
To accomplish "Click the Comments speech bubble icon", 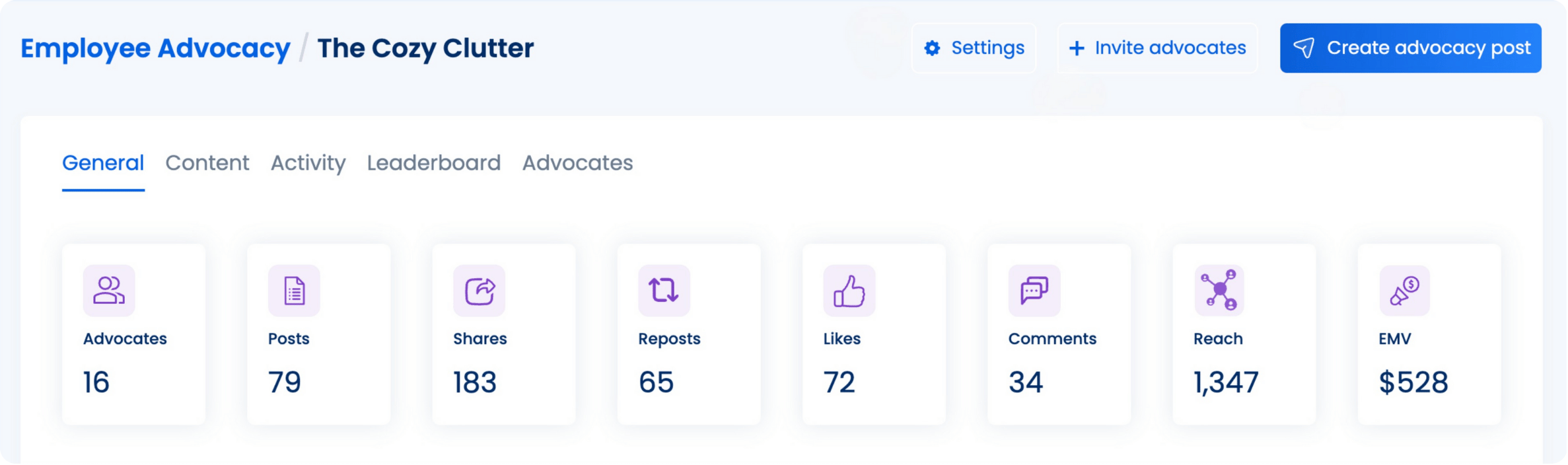I will click(x=1034, y=291).
